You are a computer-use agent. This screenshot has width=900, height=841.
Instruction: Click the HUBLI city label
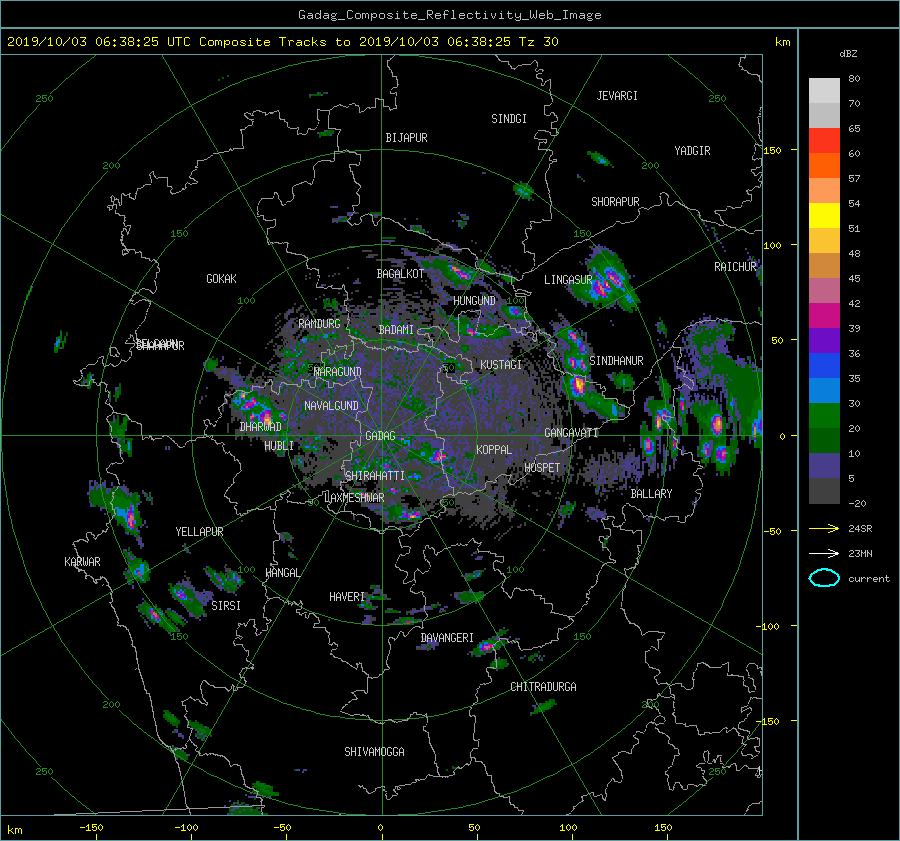279,445
